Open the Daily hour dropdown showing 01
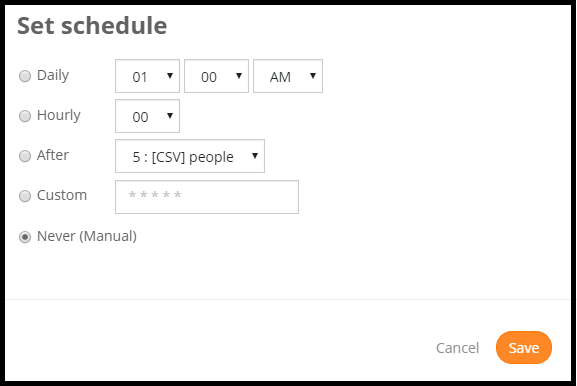The image size is (577, 386). [147, 76]
